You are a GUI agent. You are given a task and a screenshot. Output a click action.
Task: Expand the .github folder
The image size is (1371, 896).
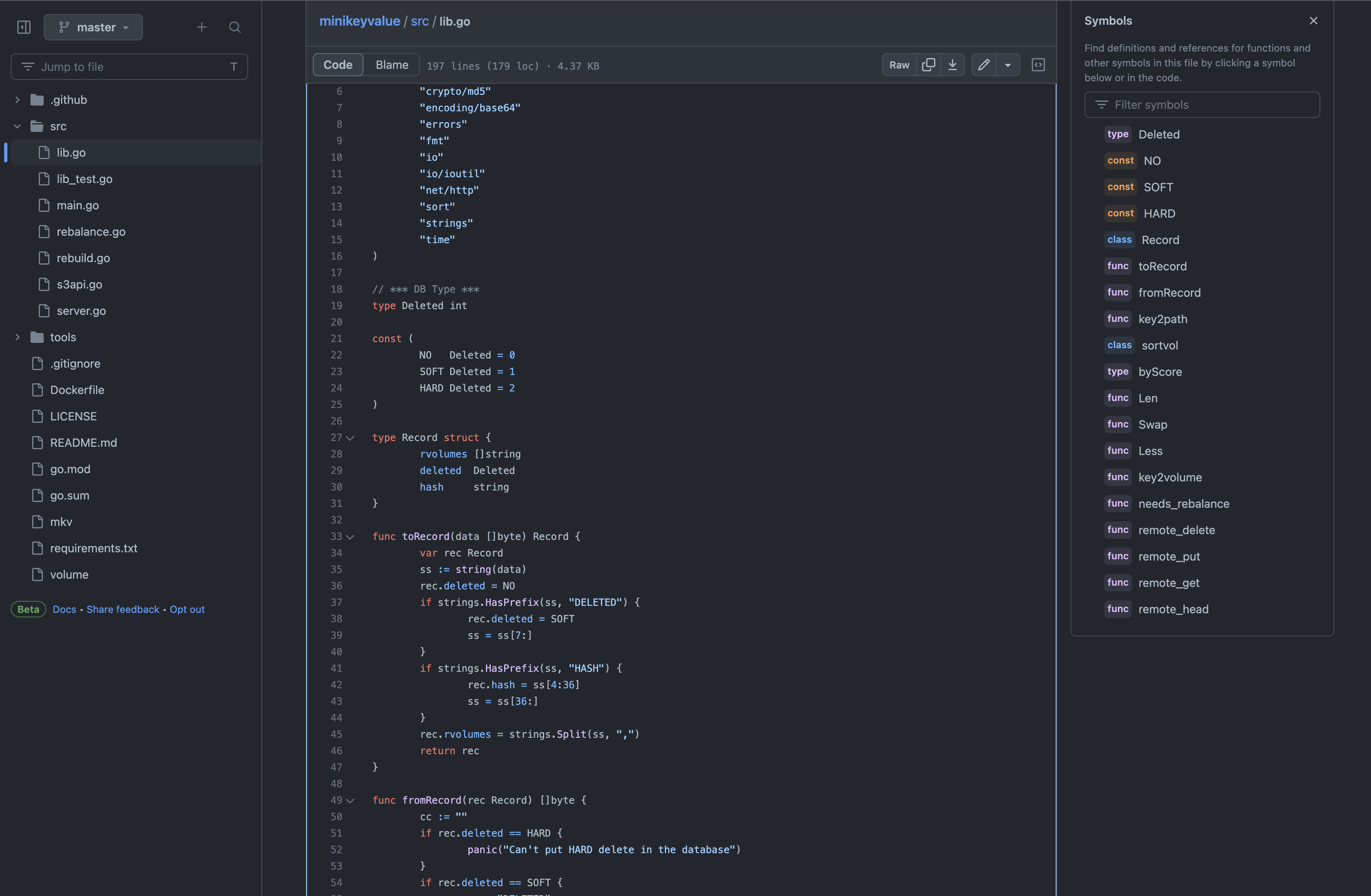17,99
